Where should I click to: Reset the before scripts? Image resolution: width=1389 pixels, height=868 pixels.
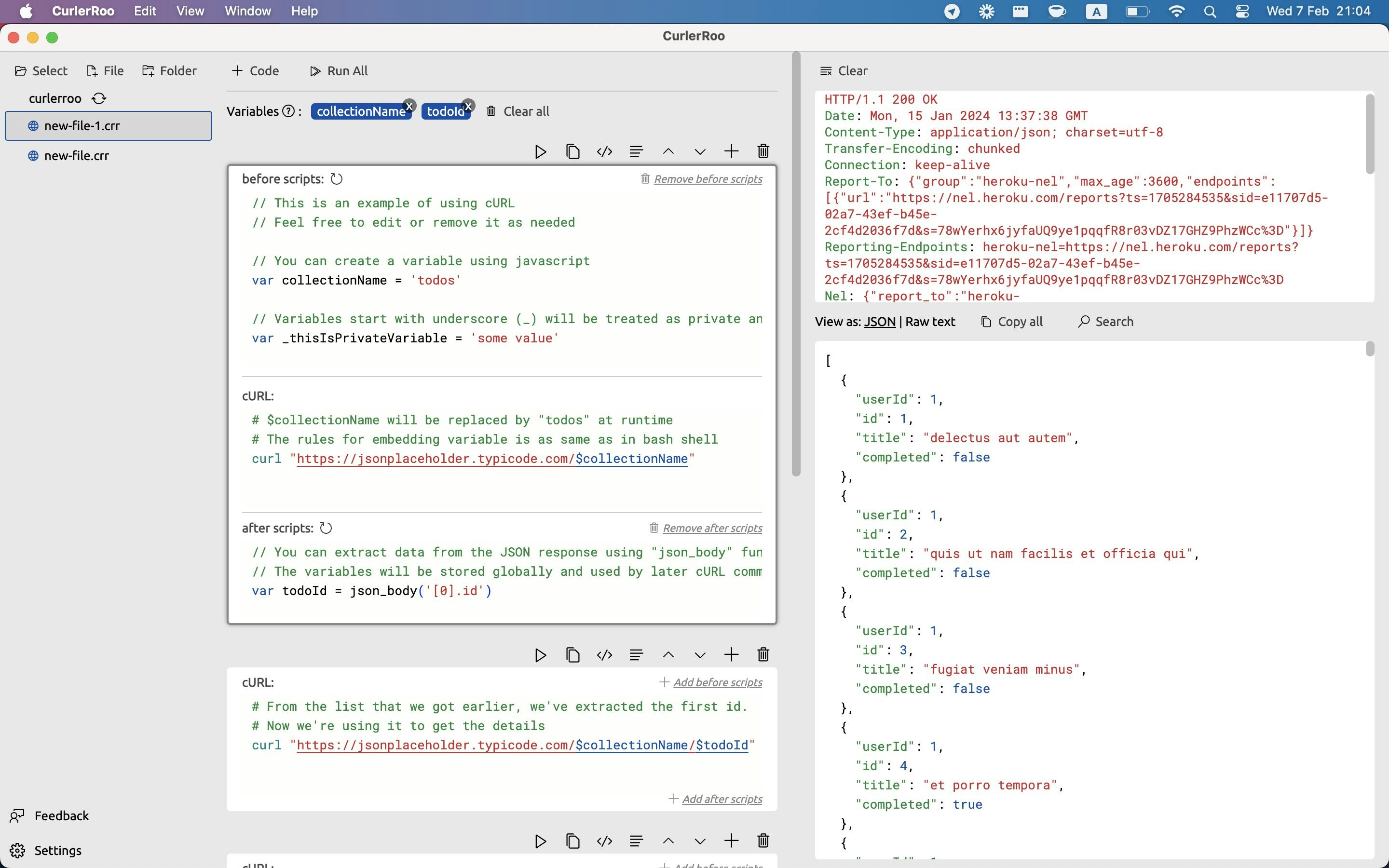tap(336, 179)
